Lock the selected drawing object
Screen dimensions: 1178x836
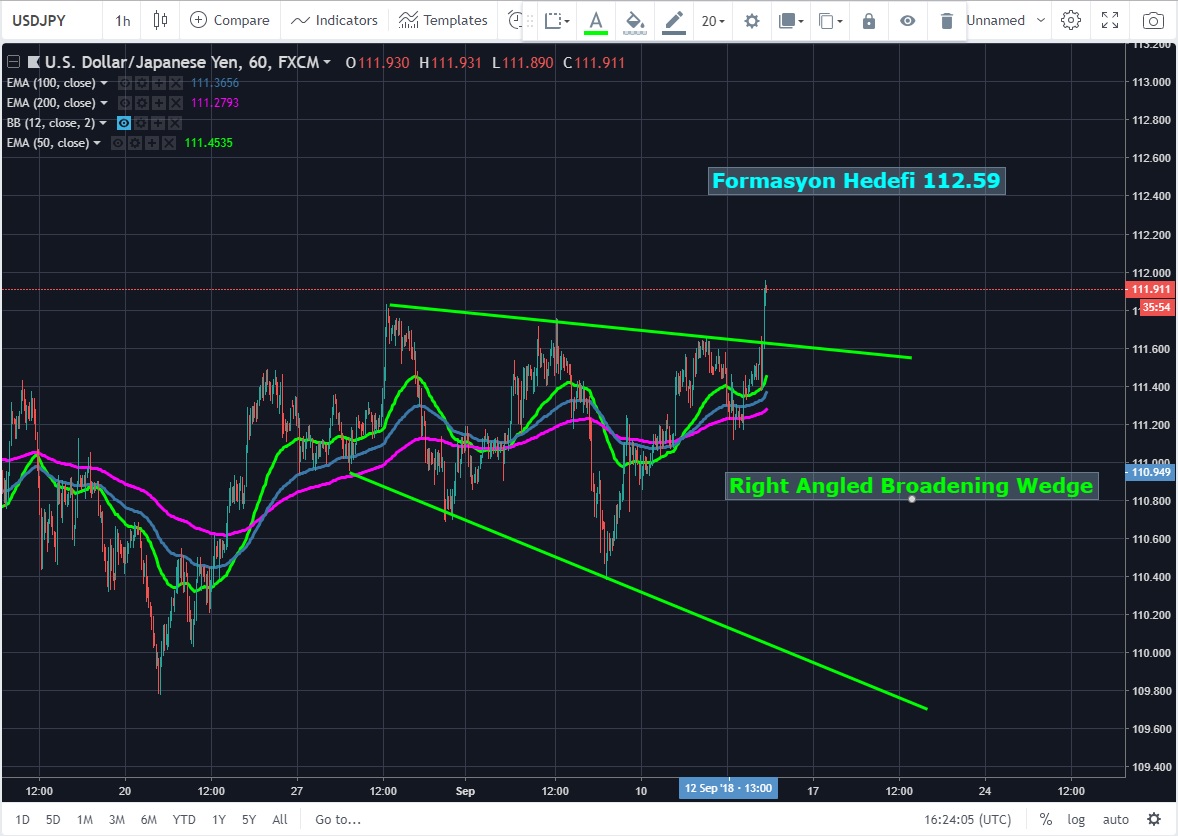pyautogui.click(x=868, y=21)
